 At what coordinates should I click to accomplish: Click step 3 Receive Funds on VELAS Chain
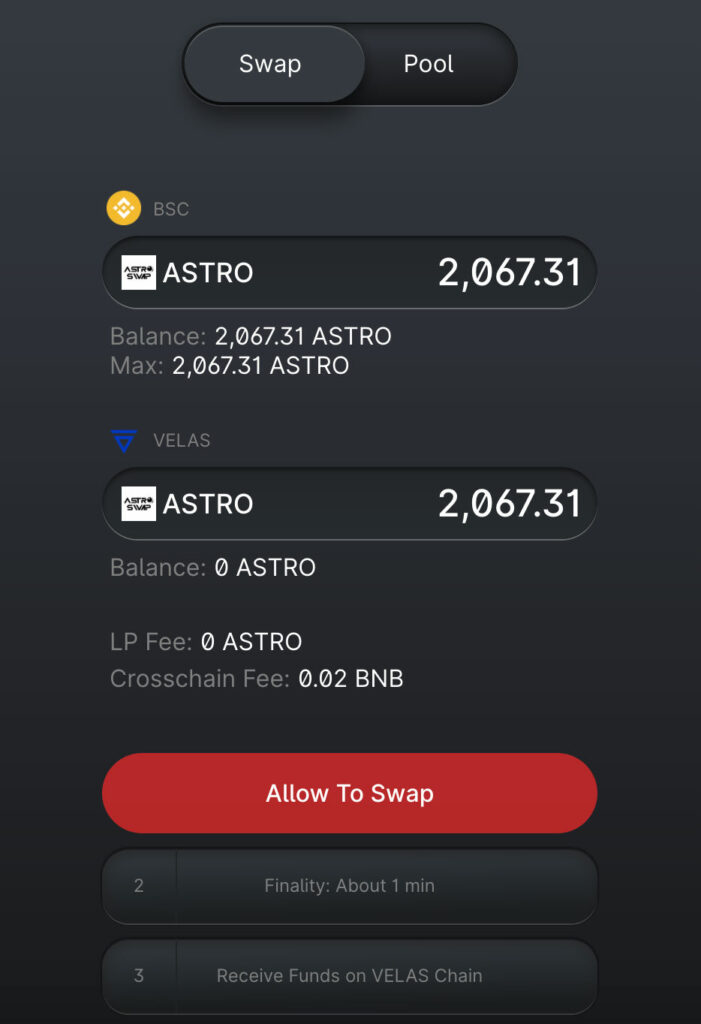point(350,976)
